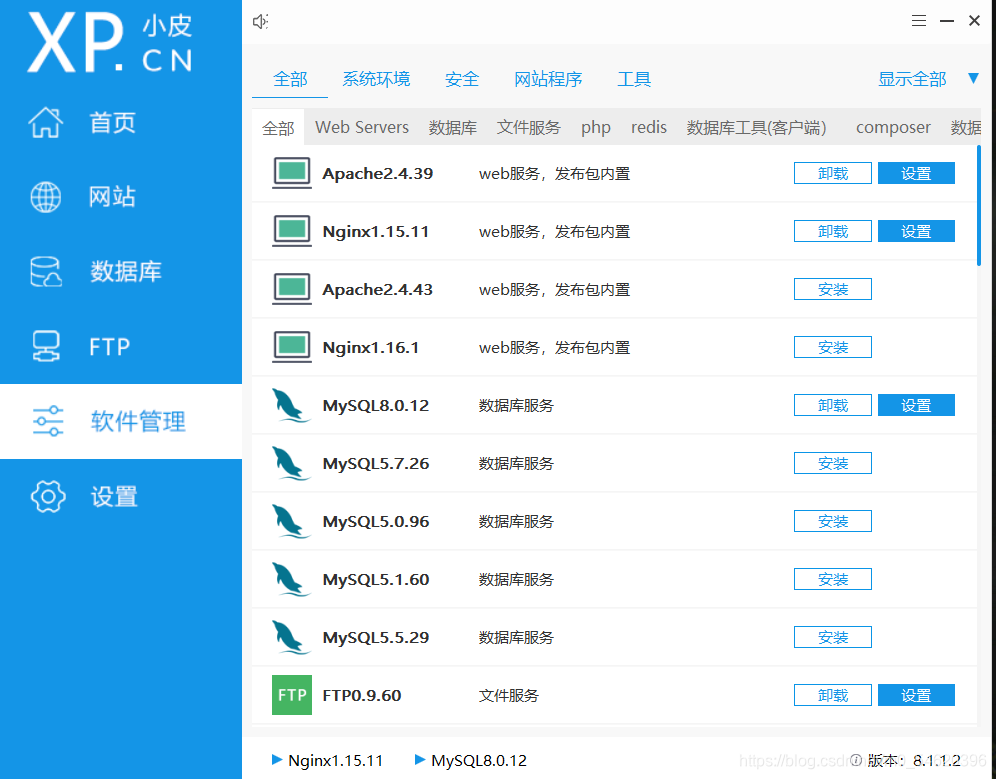
Task: Install MySQL5.1.60 with 安装
Action: click(x=833, y=579)
